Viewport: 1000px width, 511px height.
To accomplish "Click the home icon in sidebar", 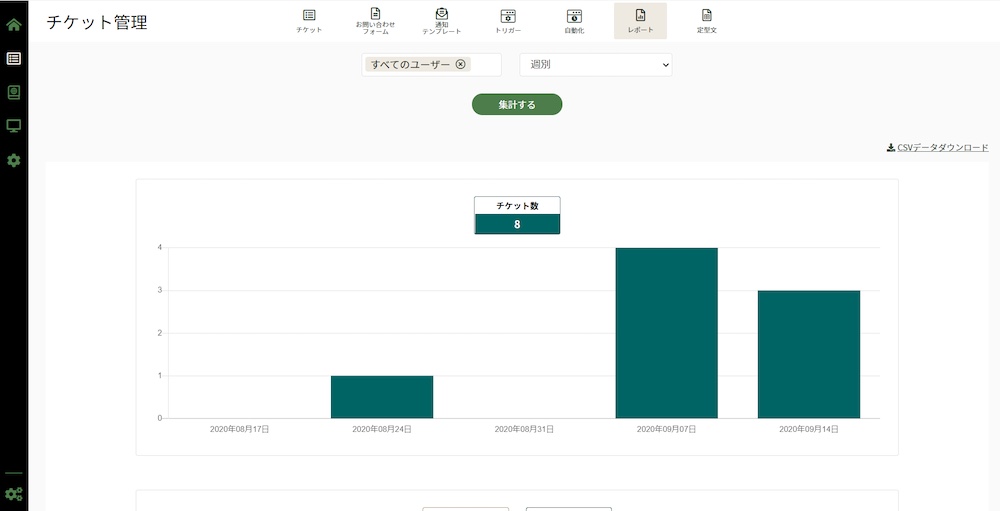I will (14, 24).
